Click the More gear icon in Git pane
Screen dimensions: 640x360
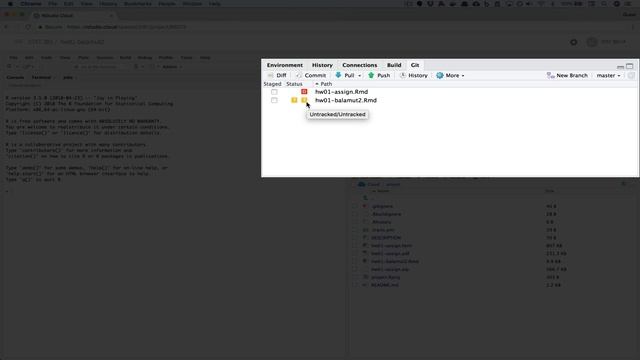pyautogui.click(x=440, y=76)
